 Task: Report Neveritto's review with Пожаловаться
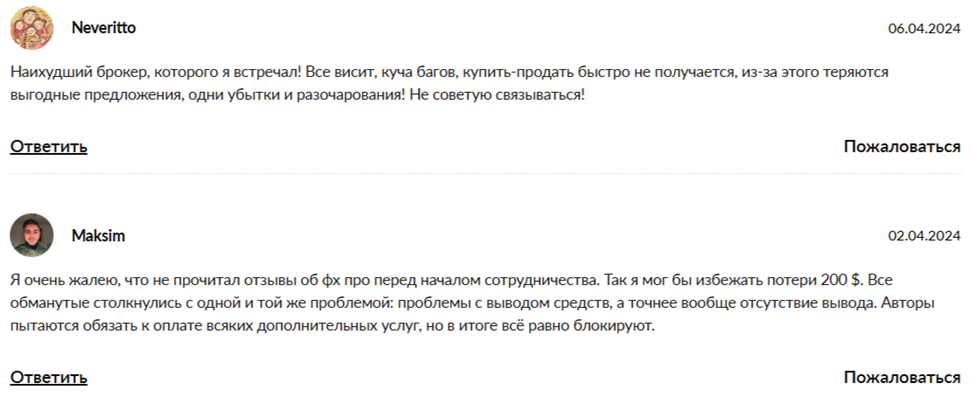pyautogui.click(x=902, y=147)
